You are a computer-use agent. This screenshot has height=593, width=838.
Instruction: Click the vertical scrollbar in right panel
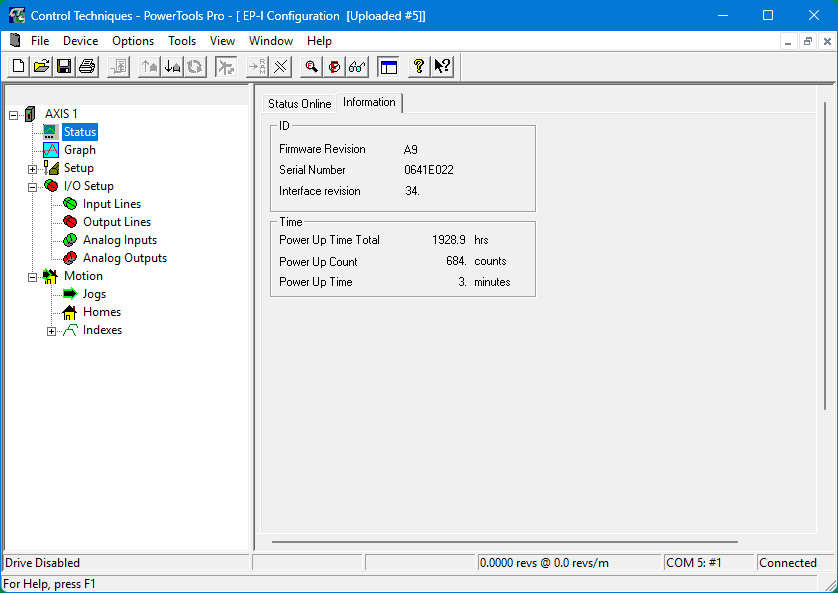(x=825, y=256)
